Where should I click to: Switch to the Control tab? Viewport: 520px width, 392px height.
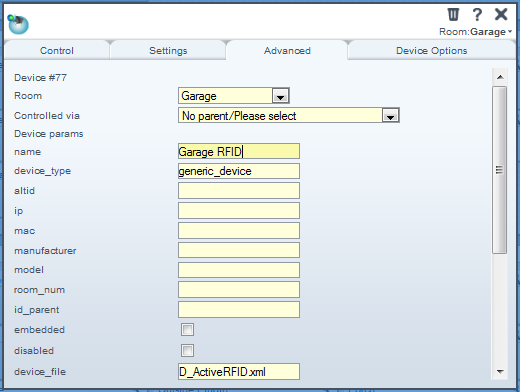pos(57,51)
